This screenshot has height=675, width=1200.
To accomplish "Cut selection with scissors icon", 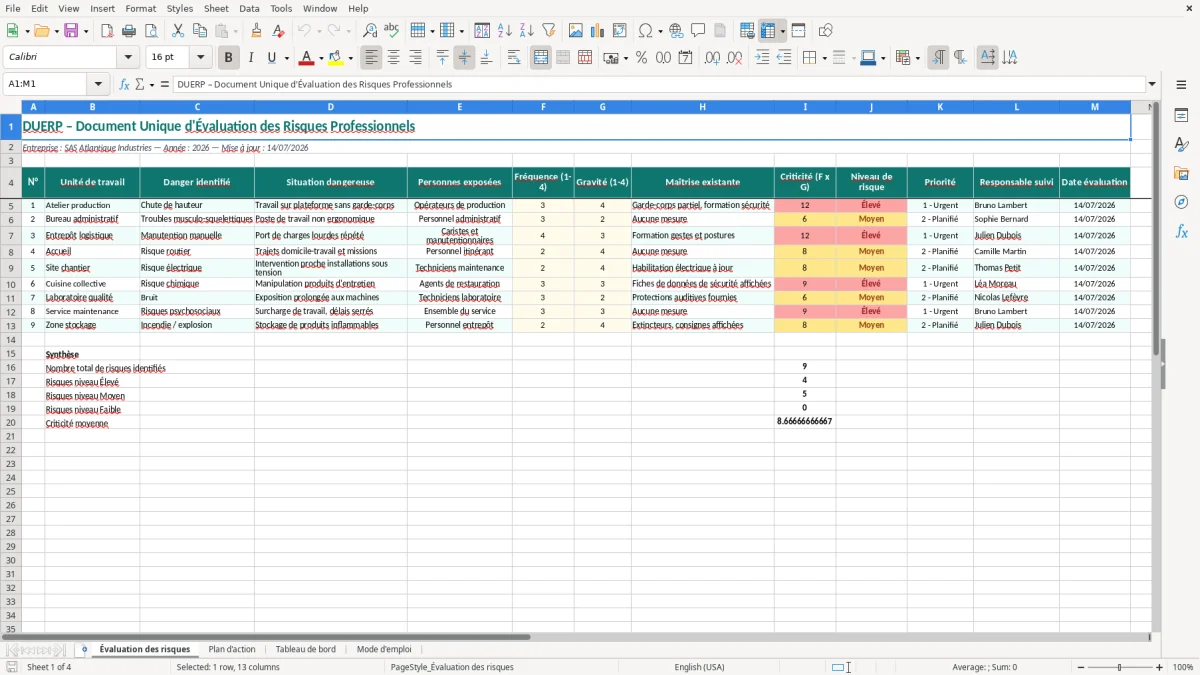I will [x=178, y=31].
